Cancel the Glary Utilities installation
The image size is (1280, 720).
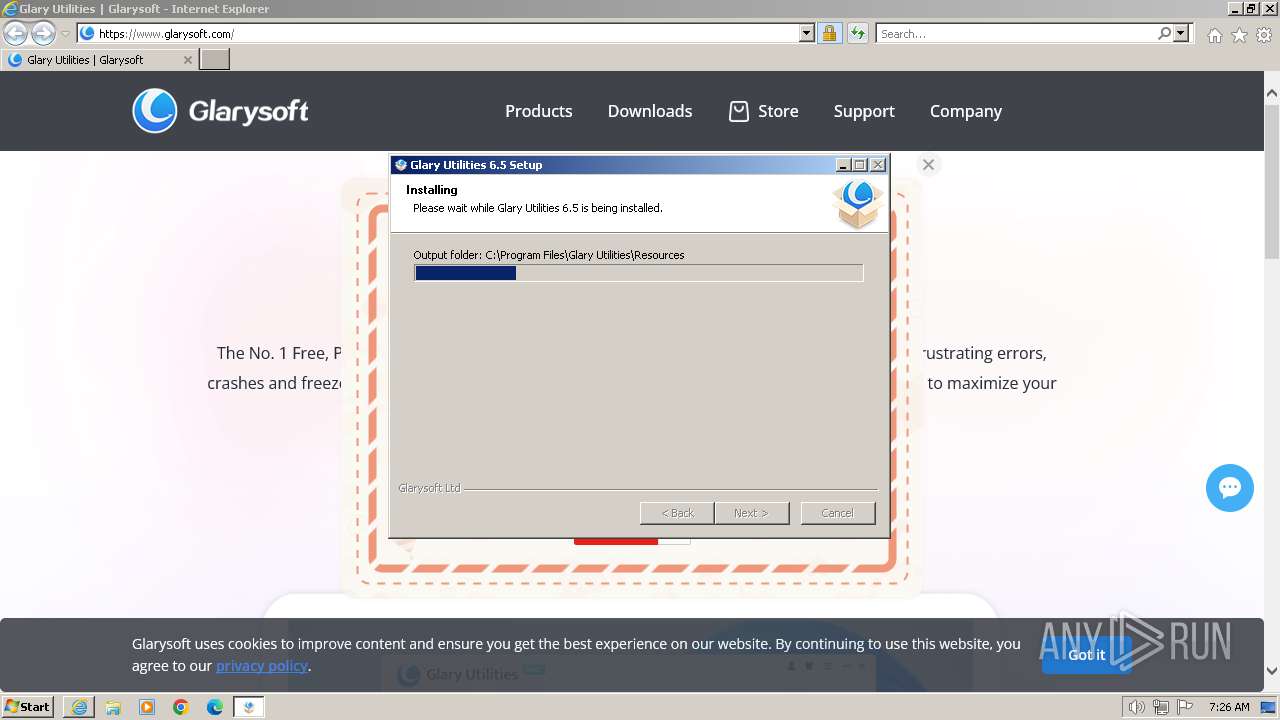(837, 513)
